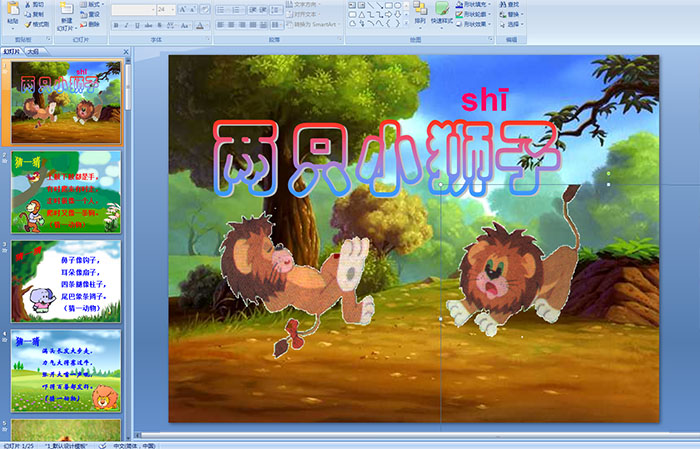Image resolution: width=700 pixels, height=449 pixels.
Task: Click the Decrease Font Size icon
Action: (192, 10)
